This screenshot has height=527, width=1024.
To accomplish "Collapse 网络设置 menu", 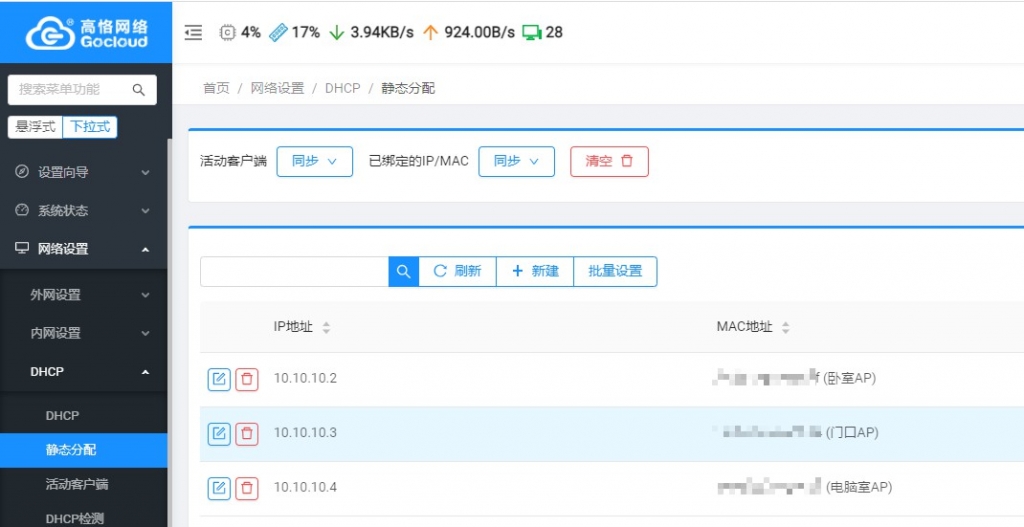I will coord(84,249).
